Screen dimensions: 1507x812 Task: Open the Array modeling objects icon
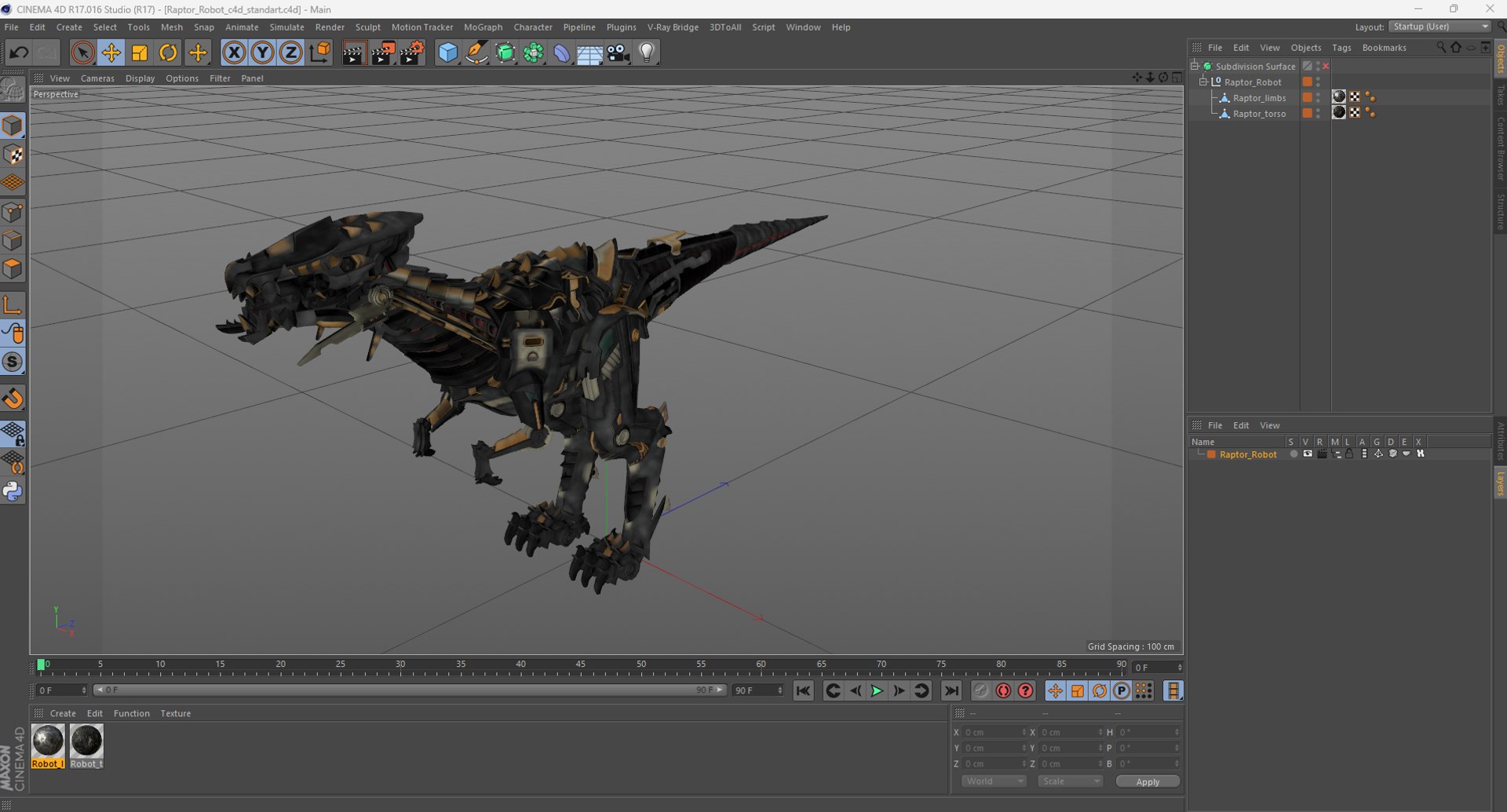tap(534, 53)
